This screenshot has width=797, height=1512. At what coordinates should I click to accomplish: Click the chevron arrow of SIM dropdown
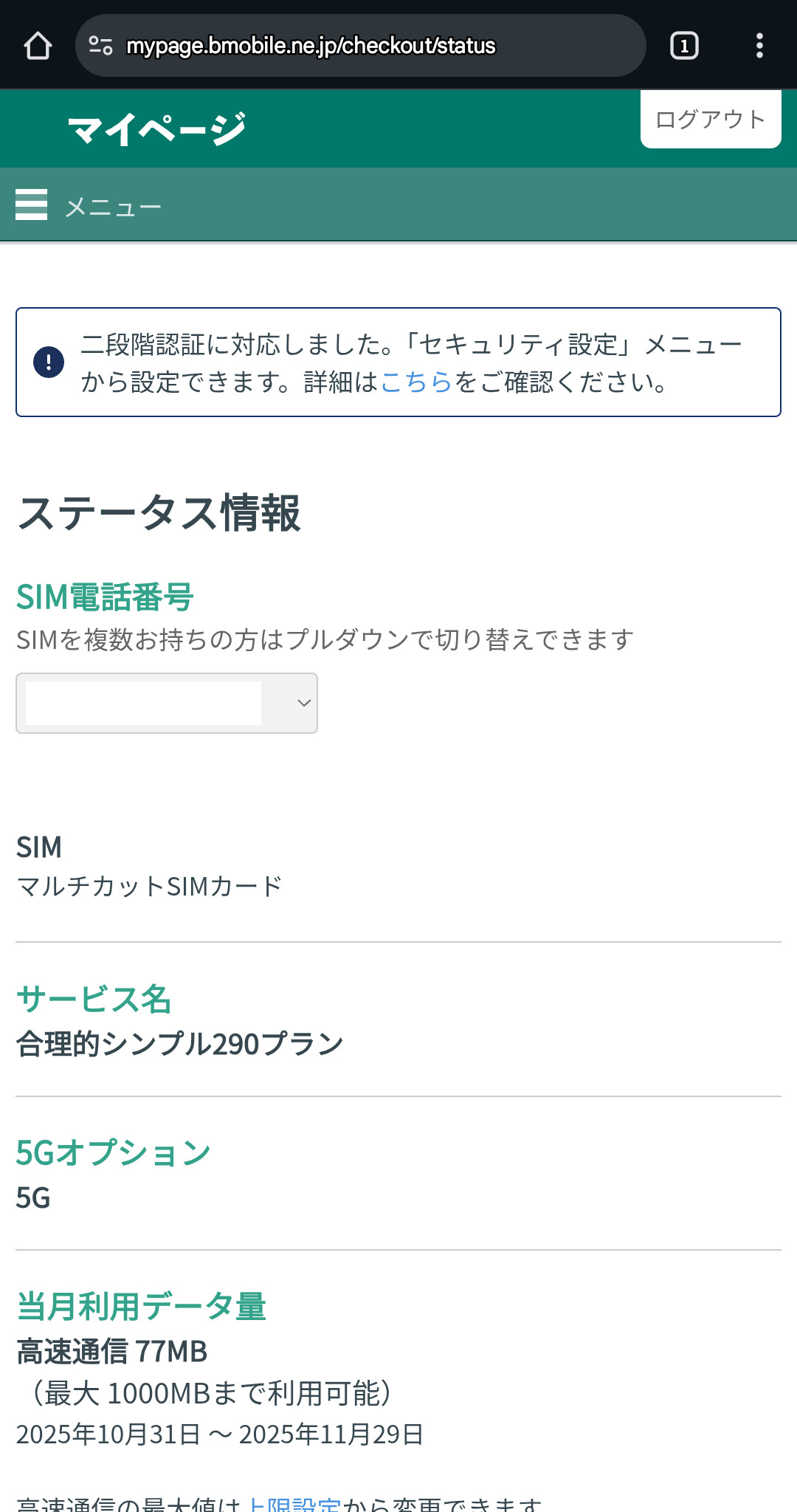coord(303,703)
